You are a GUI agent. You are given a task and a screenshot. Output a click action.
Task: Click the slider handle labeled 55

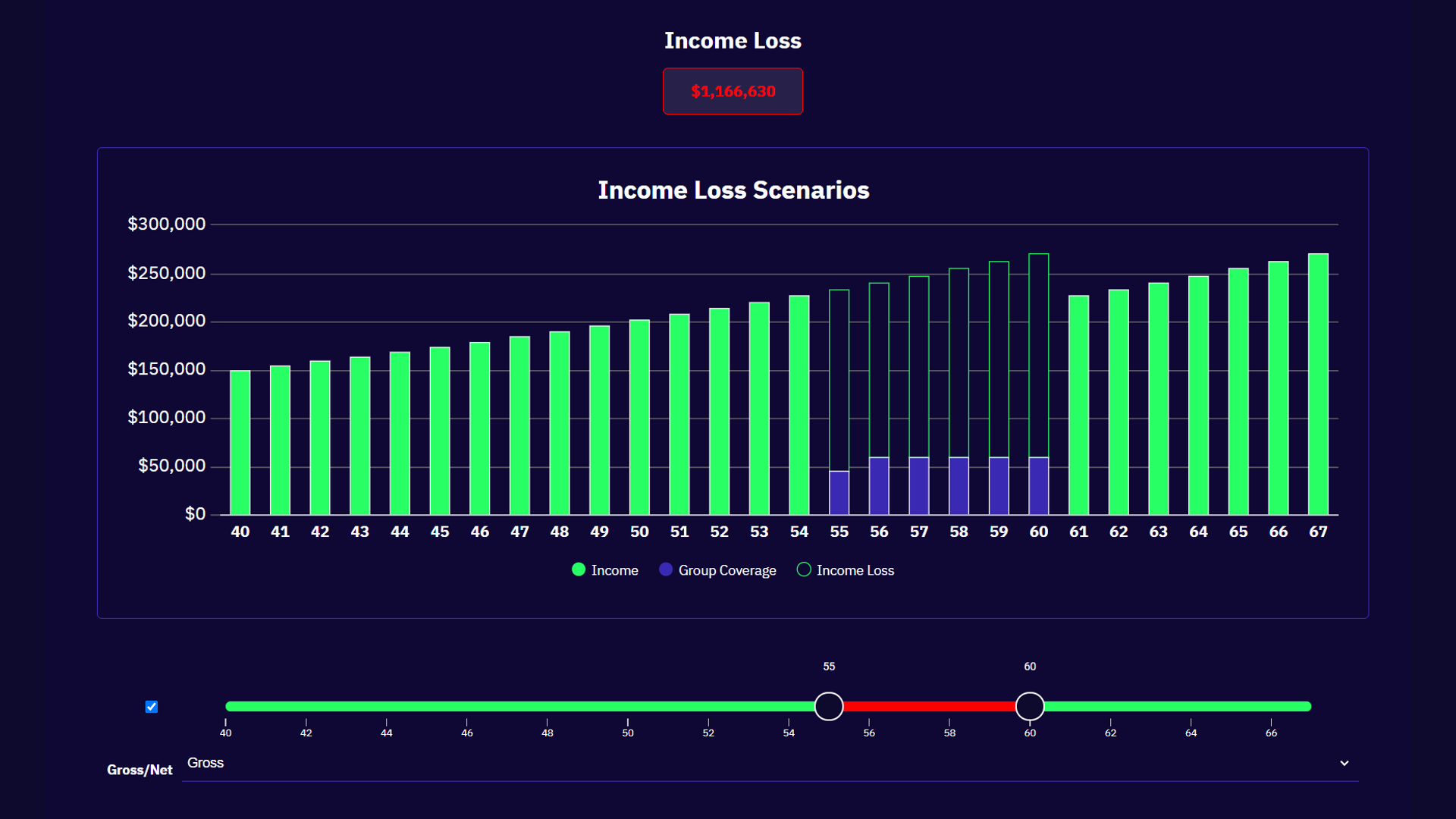pyautogui.click(x=829, y=706)
